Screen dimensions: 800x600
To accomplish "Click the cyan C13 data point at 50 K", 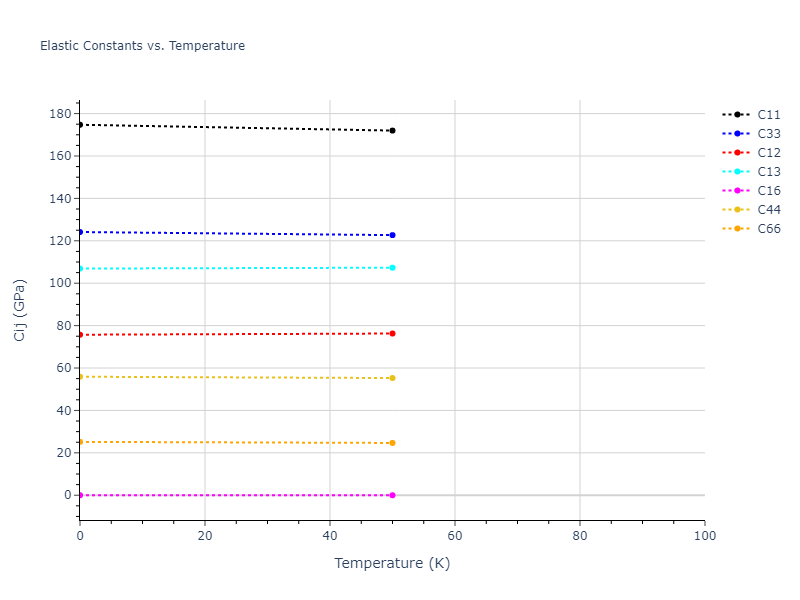I will pyautogui.click(x=392, y=268).
